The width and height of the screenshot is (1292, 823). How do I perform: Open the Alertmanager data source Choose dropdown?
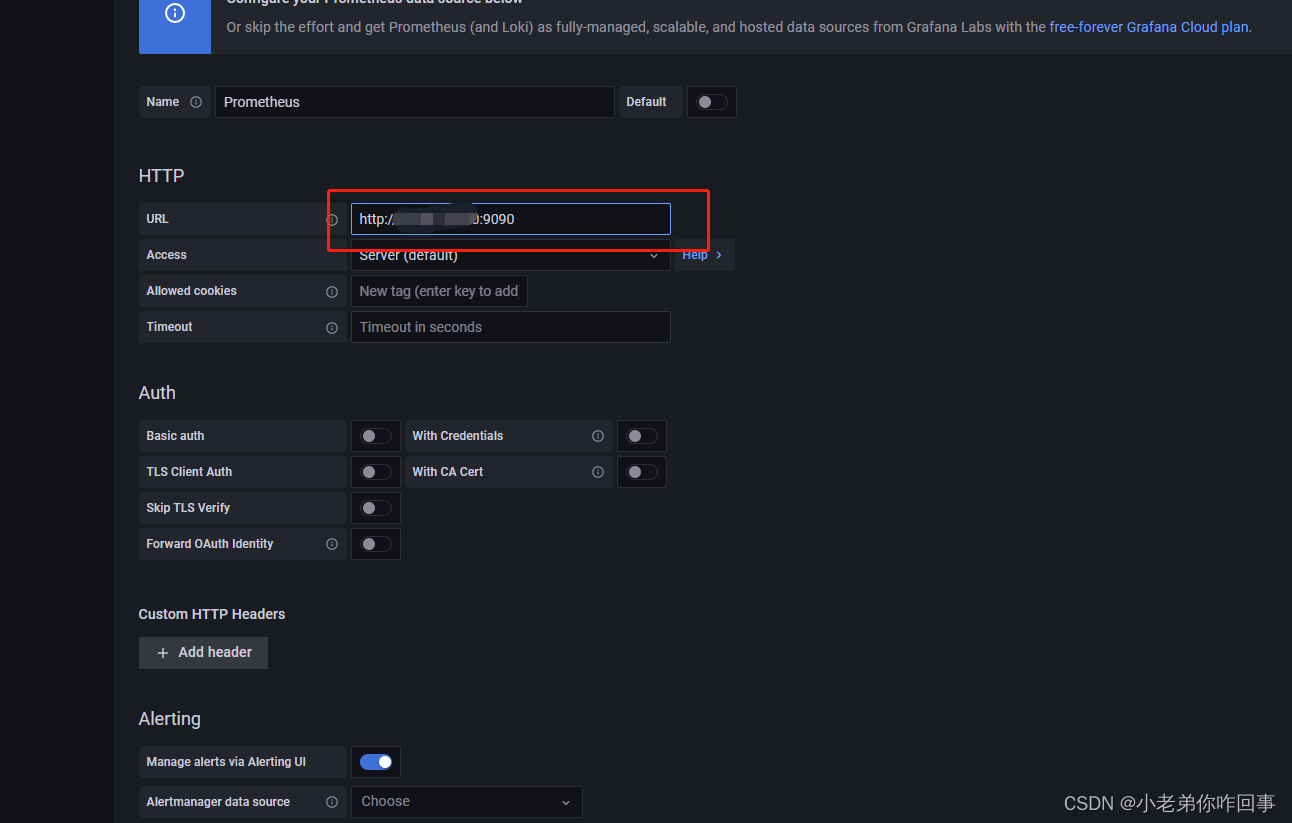point(466,802)
